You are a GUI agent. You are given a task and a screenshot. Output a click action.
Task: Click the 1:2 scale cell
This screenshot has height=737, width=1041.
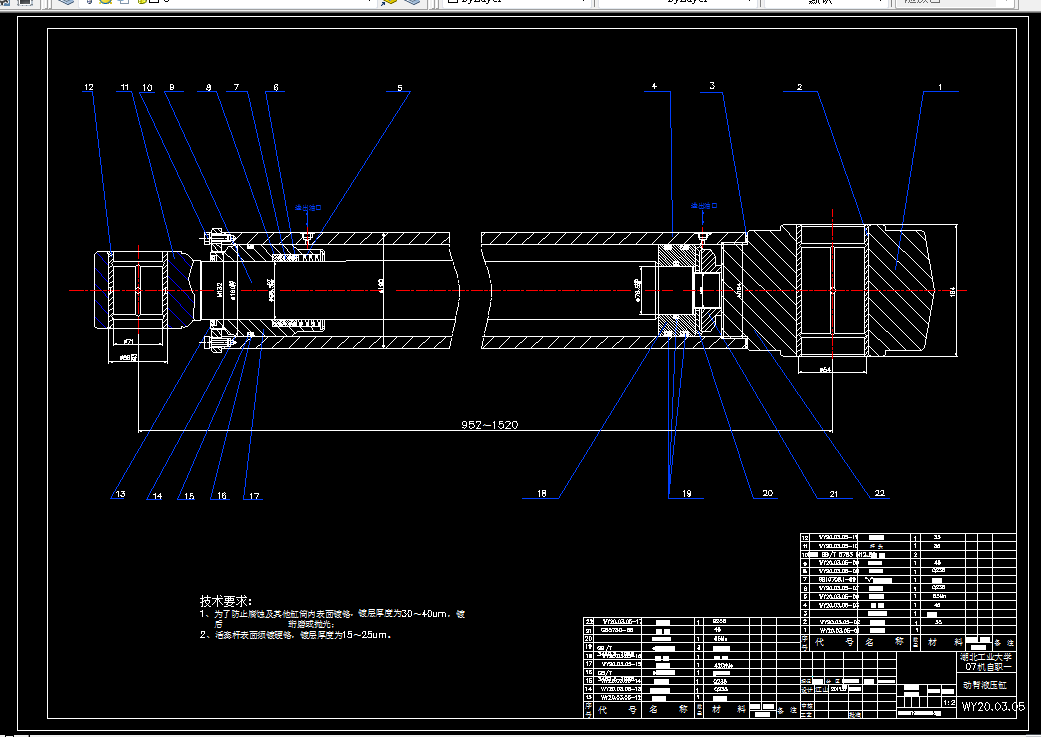[x=949, y=702]
